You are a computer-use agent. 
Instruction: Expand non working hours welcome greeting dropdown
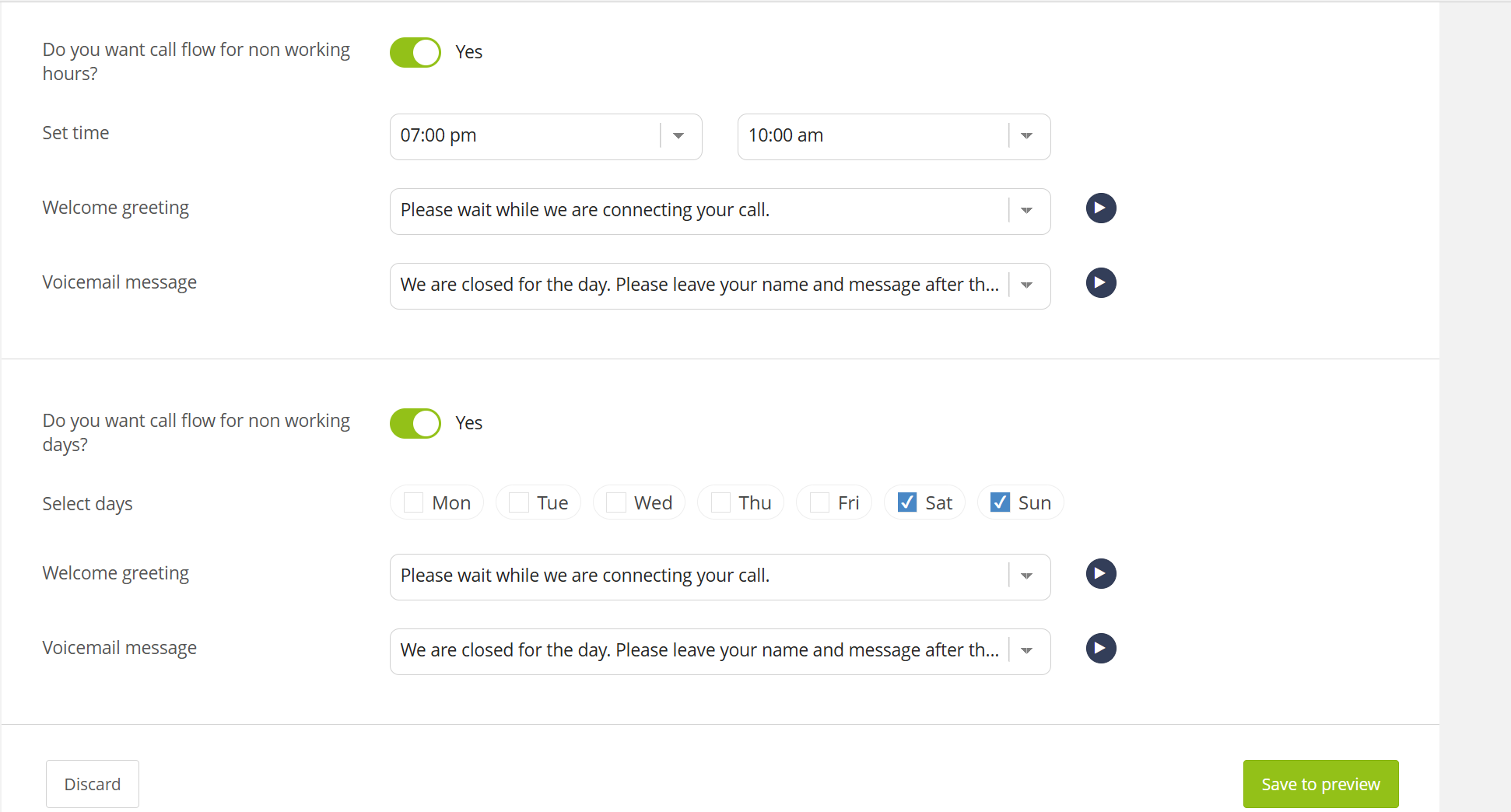[1026, 211]
